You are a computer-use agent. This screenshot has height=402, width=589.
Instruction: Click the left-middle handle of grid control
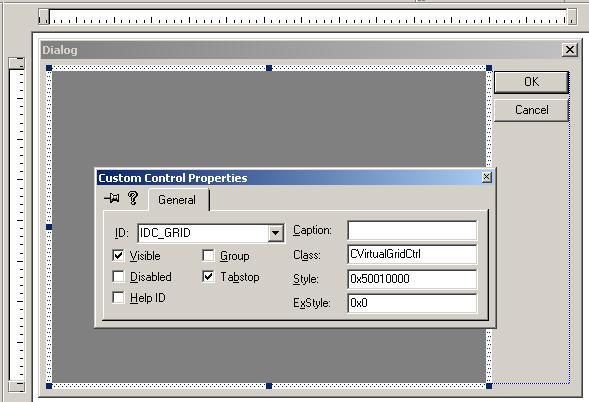49,227
